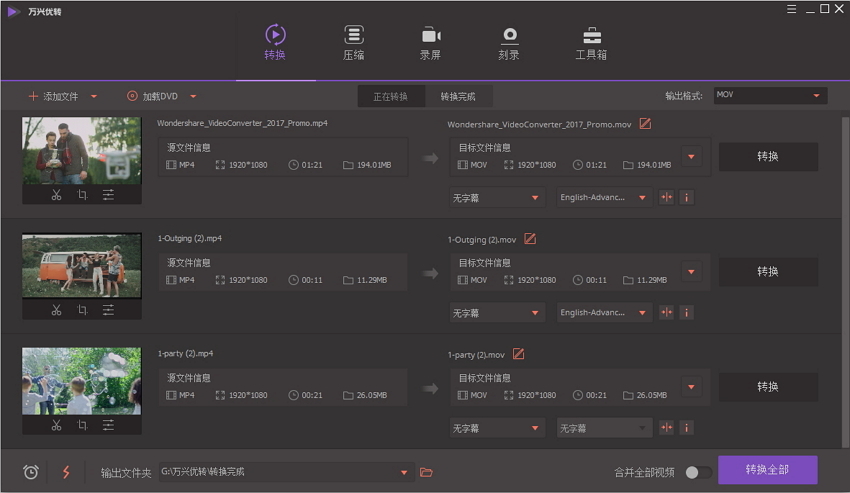Click the crop icon under 1-Outging video
Viewport: 850px width, 493px height.
(x=82, y=310)
